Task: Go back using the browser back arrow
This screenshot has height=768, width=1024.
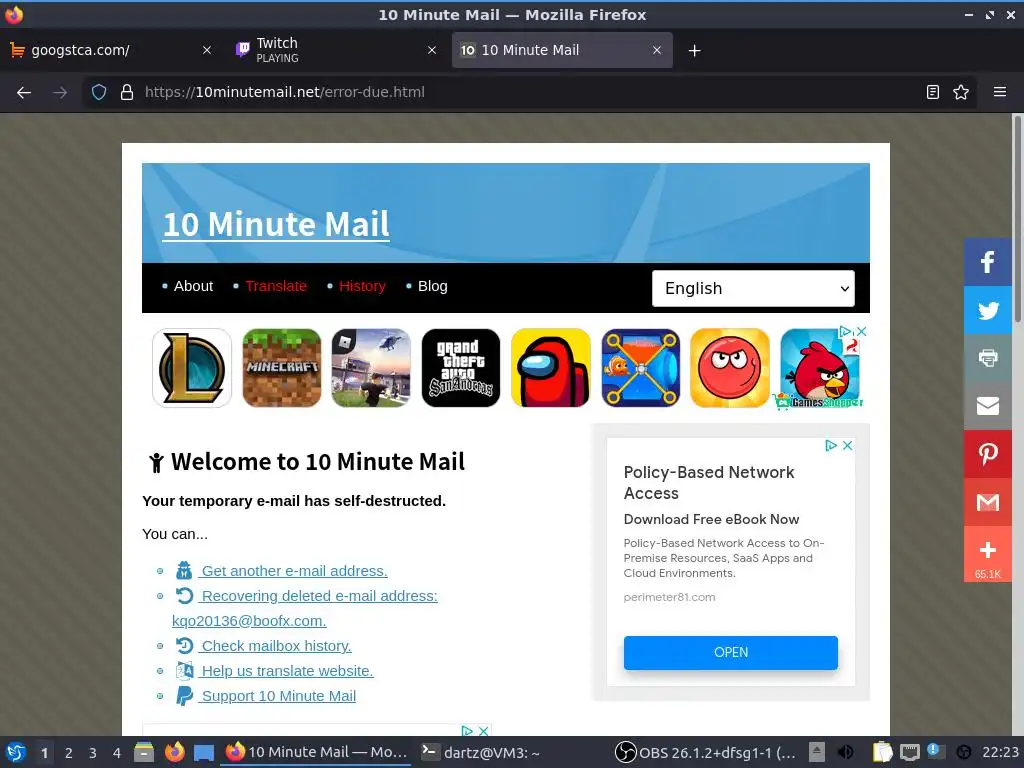Action: pos(24,92)
